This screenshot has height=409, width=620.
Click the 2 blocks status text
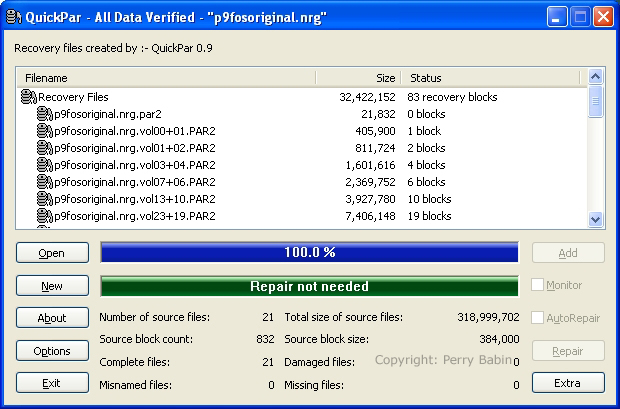tap(426, 148)
